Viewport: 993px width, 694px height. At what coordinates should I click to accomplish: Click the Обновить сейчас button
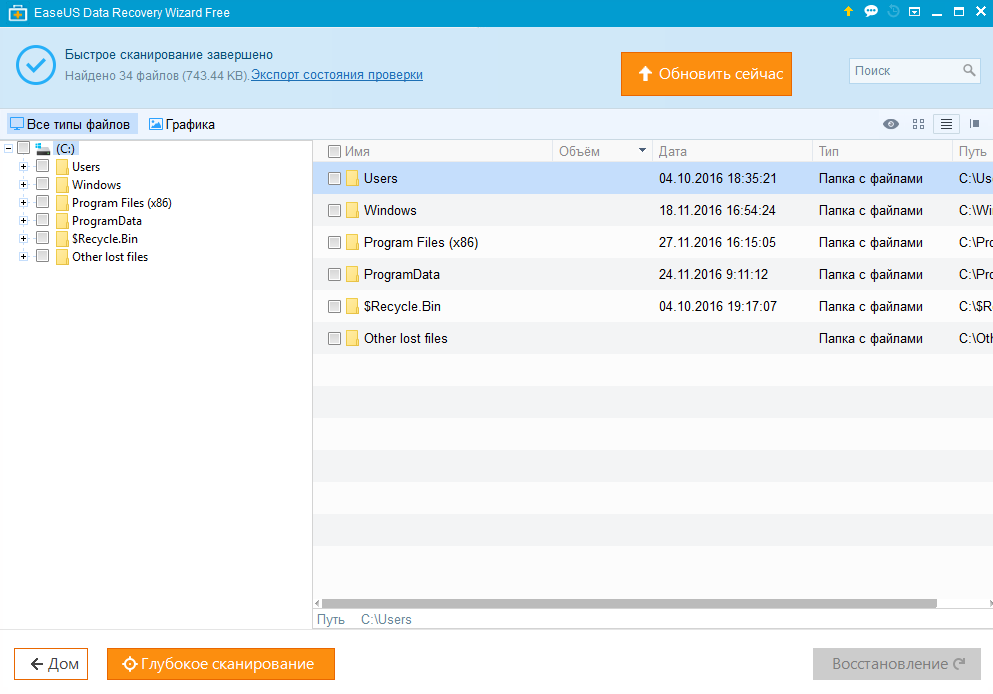(706, 74)
